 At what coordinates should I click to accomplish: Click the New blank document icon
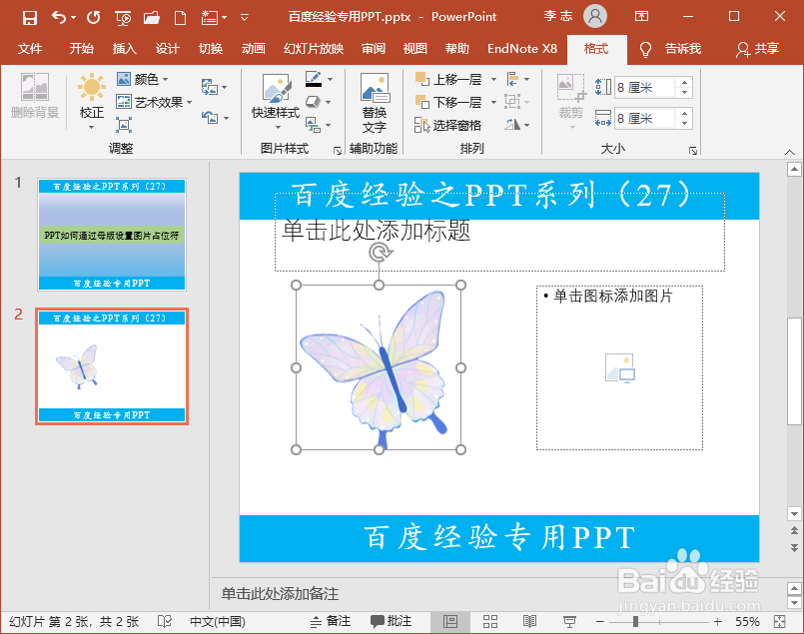click(x=180, y=18)
